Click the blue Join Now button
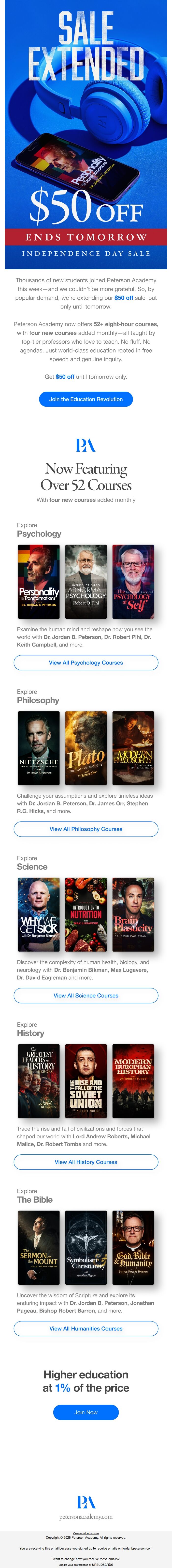172x1568 pixels. (86, 1412)
